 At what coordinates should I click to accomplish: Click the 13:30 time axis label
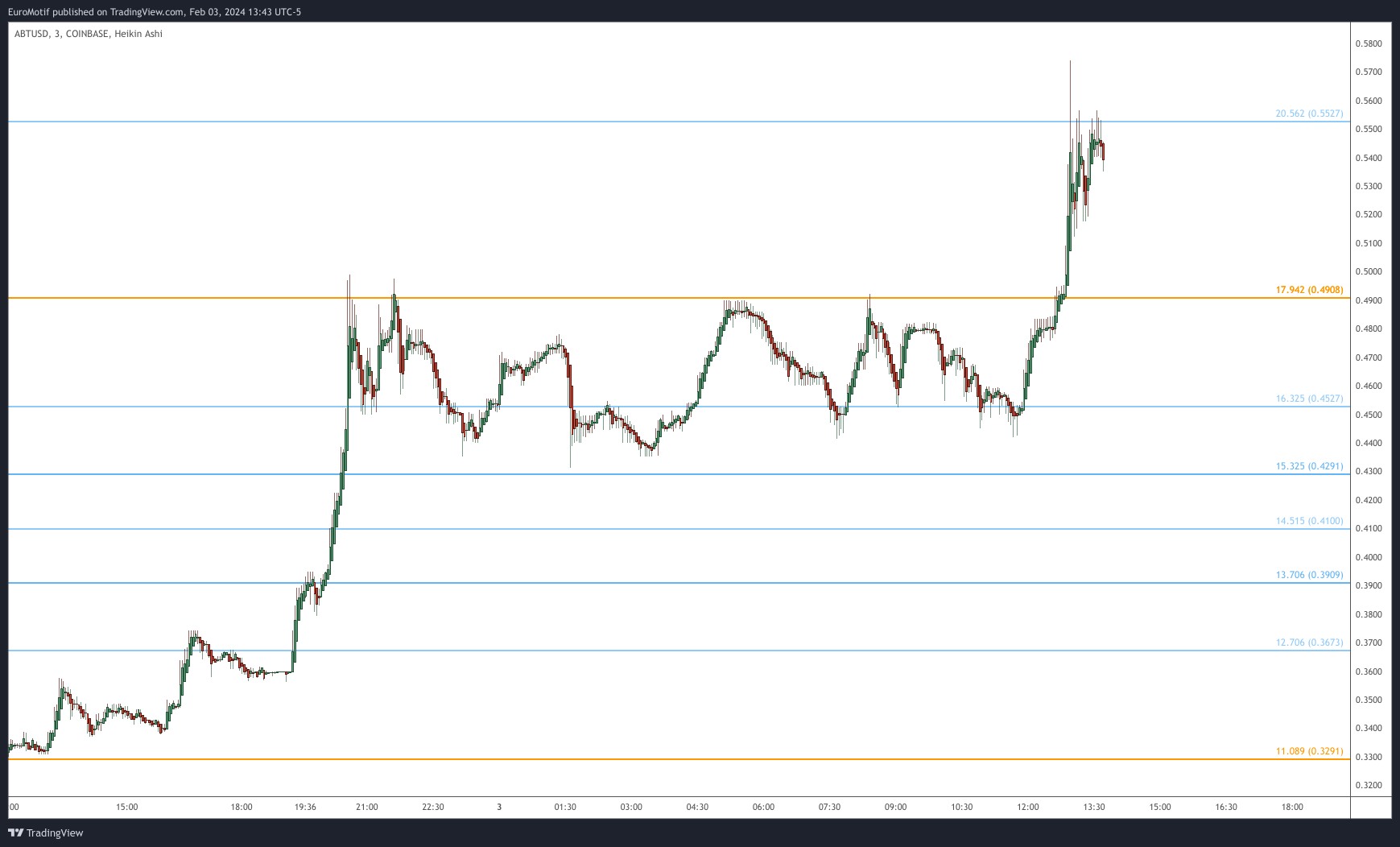(1094, 807)
